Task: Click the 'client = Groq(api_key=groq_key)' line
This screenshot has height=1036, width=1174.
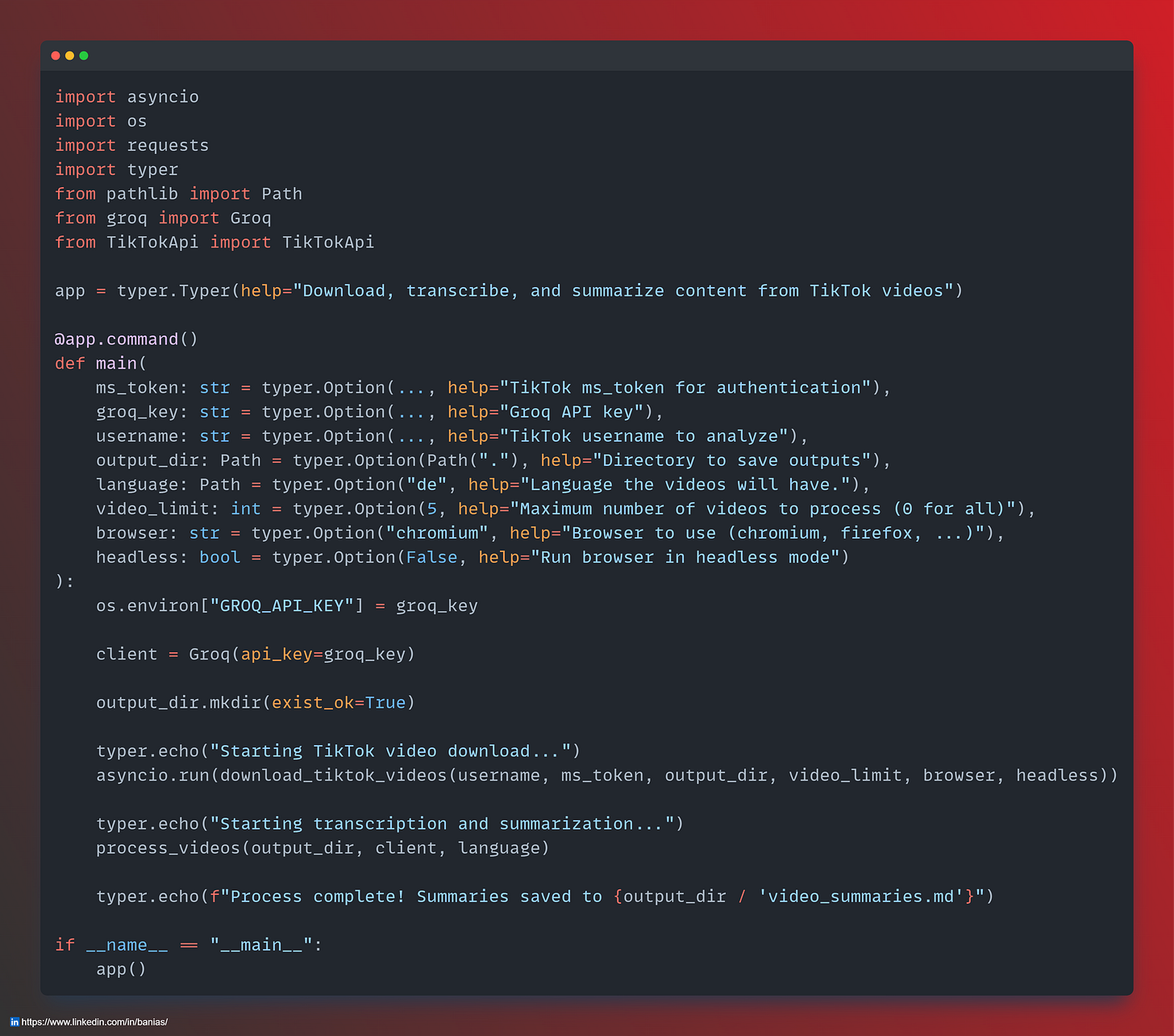Action: [x=256, y=654]
